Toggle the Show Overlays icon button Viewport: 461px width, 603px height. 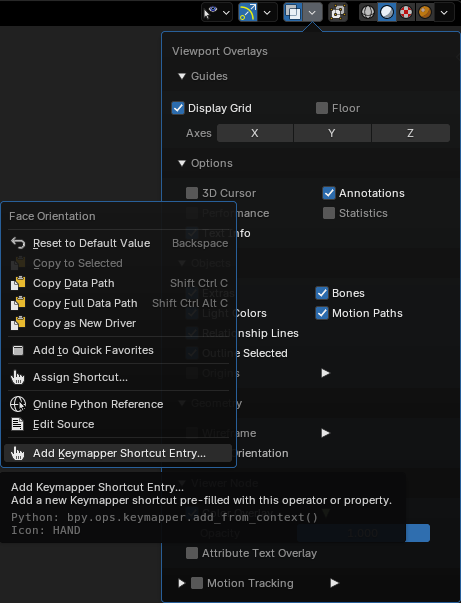pyautogui.click(x=293, y=12)
